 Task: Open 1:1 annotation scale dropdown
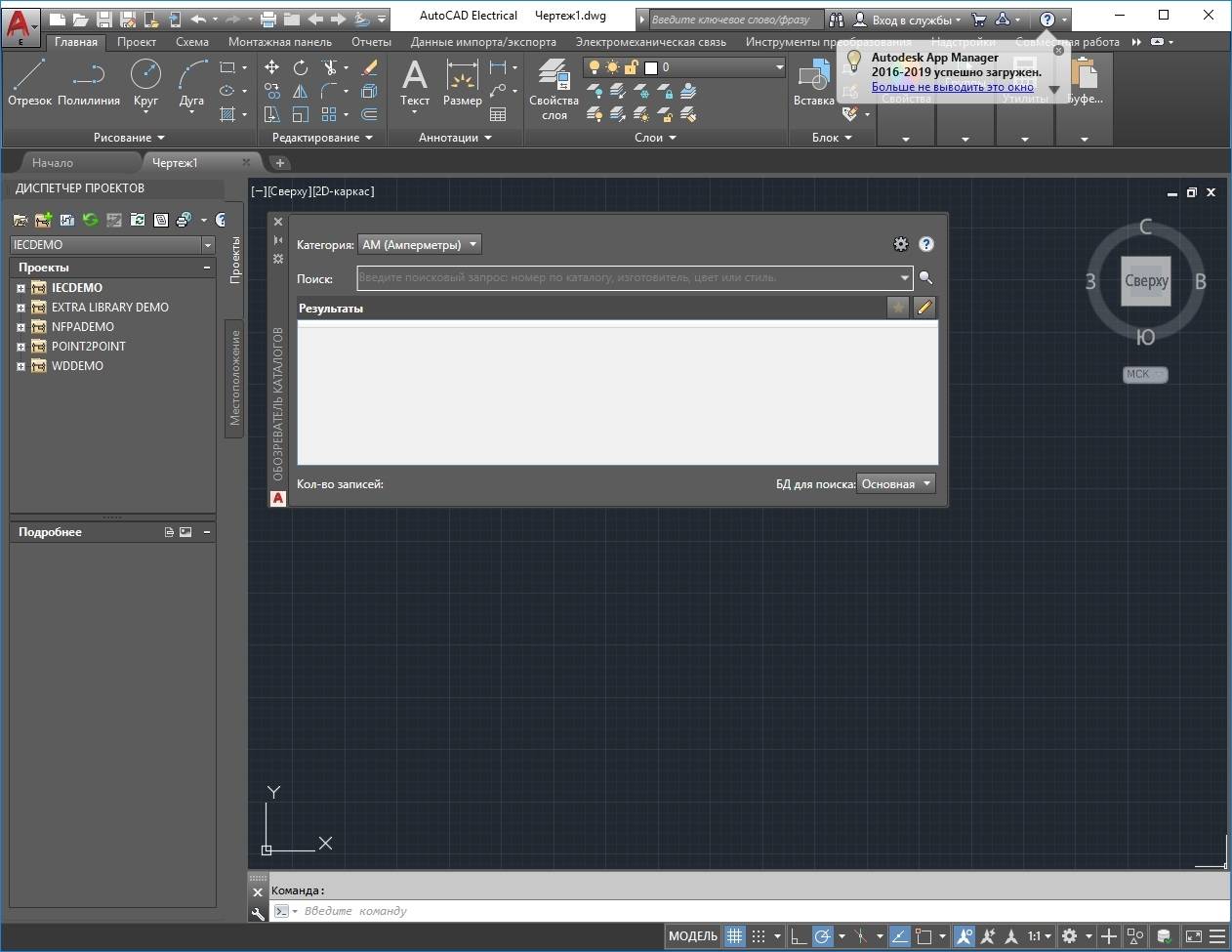pyautogui.click(x=1039, y=935)
